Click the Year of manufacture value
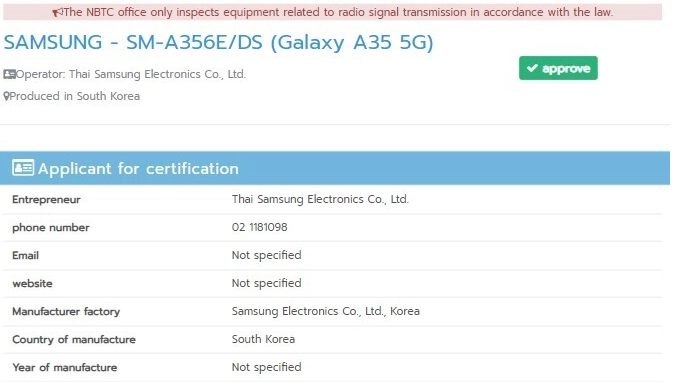Image resolution: width=682 pixels, height=382 pixels. [x=266, y=367]
